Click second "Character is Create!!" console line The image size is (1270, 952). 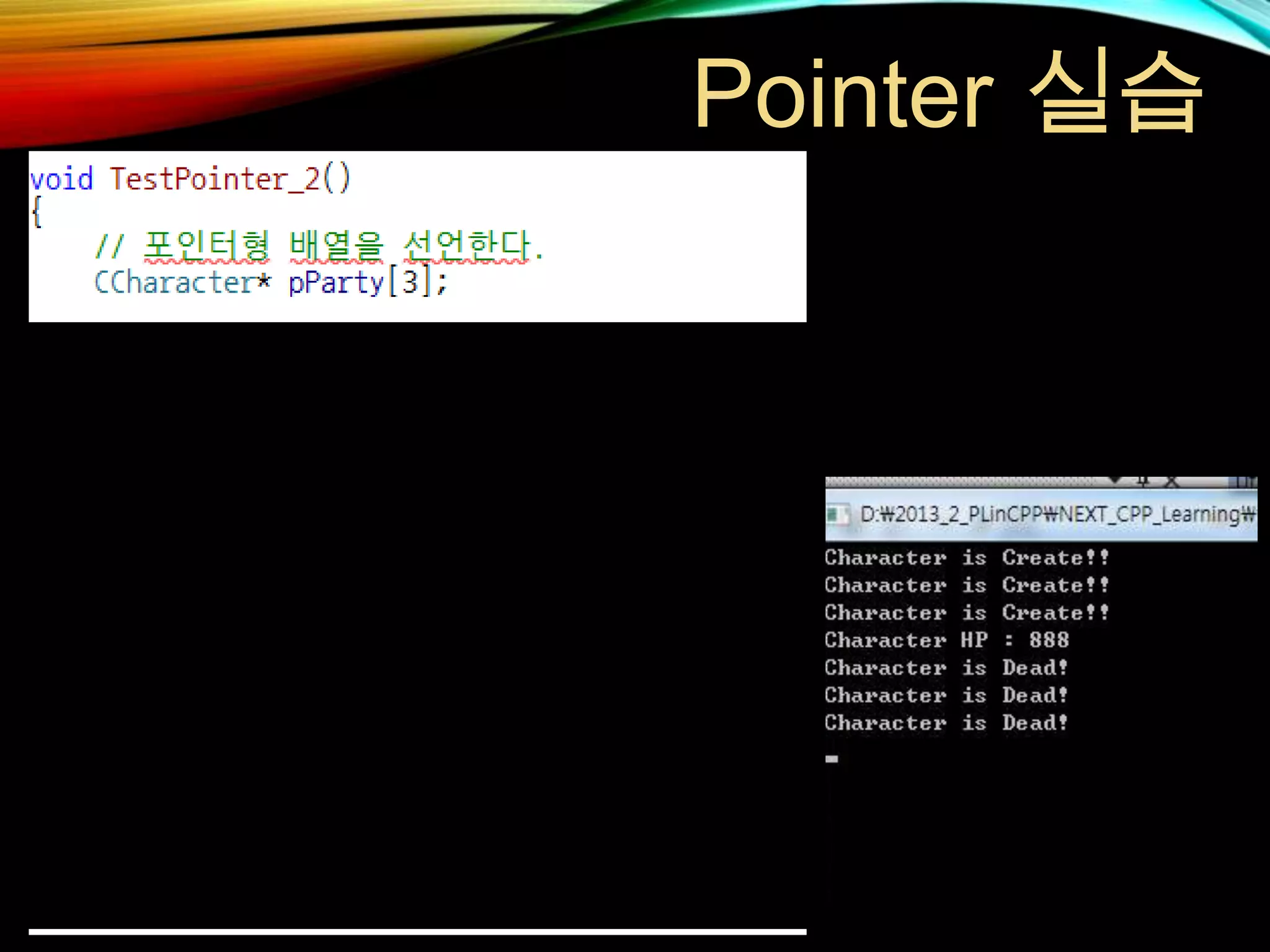pyautogui.click(x=966, y=584)
